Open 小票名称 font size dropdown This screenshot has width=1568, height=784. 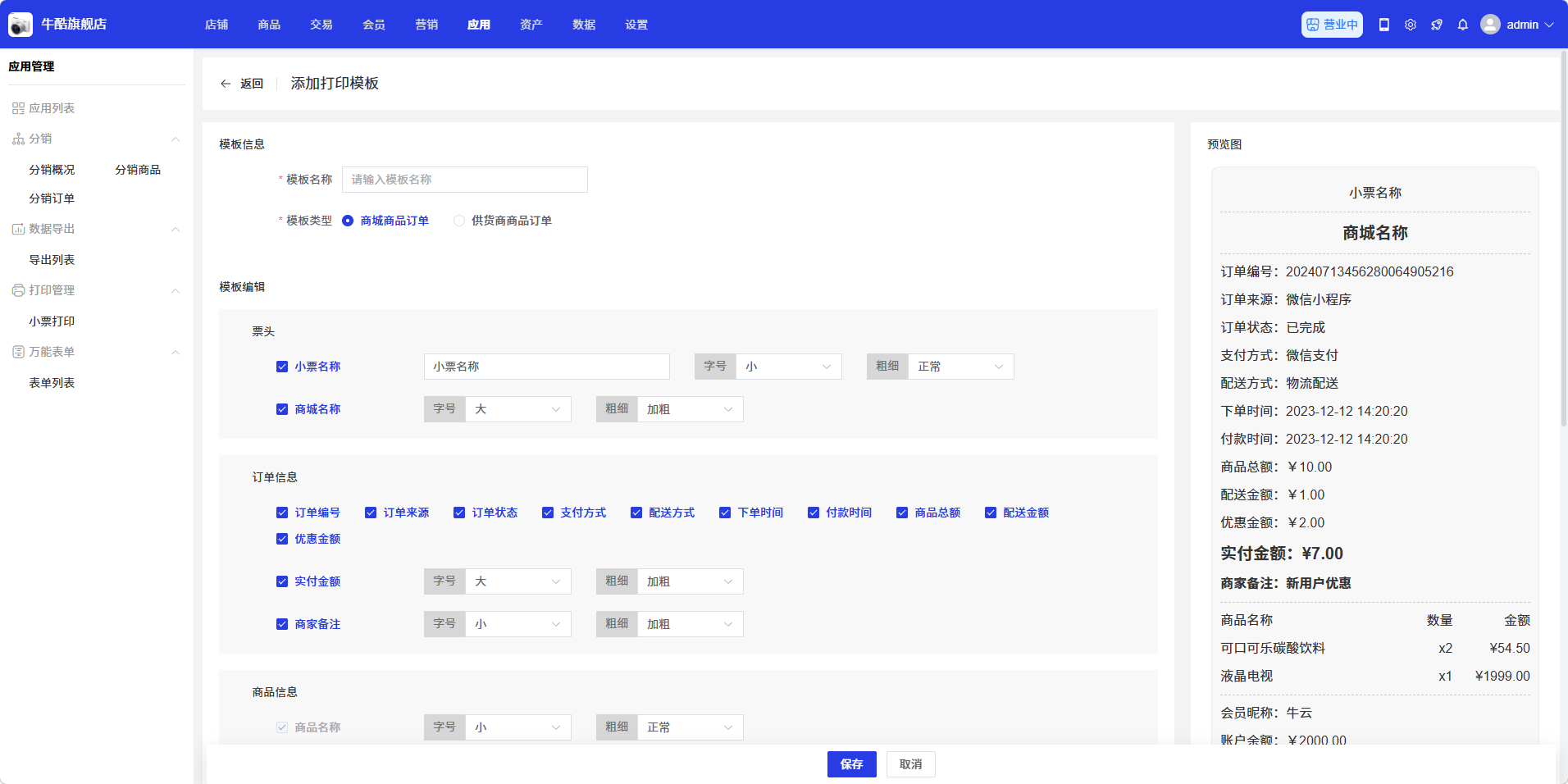(x=788, y=367)
